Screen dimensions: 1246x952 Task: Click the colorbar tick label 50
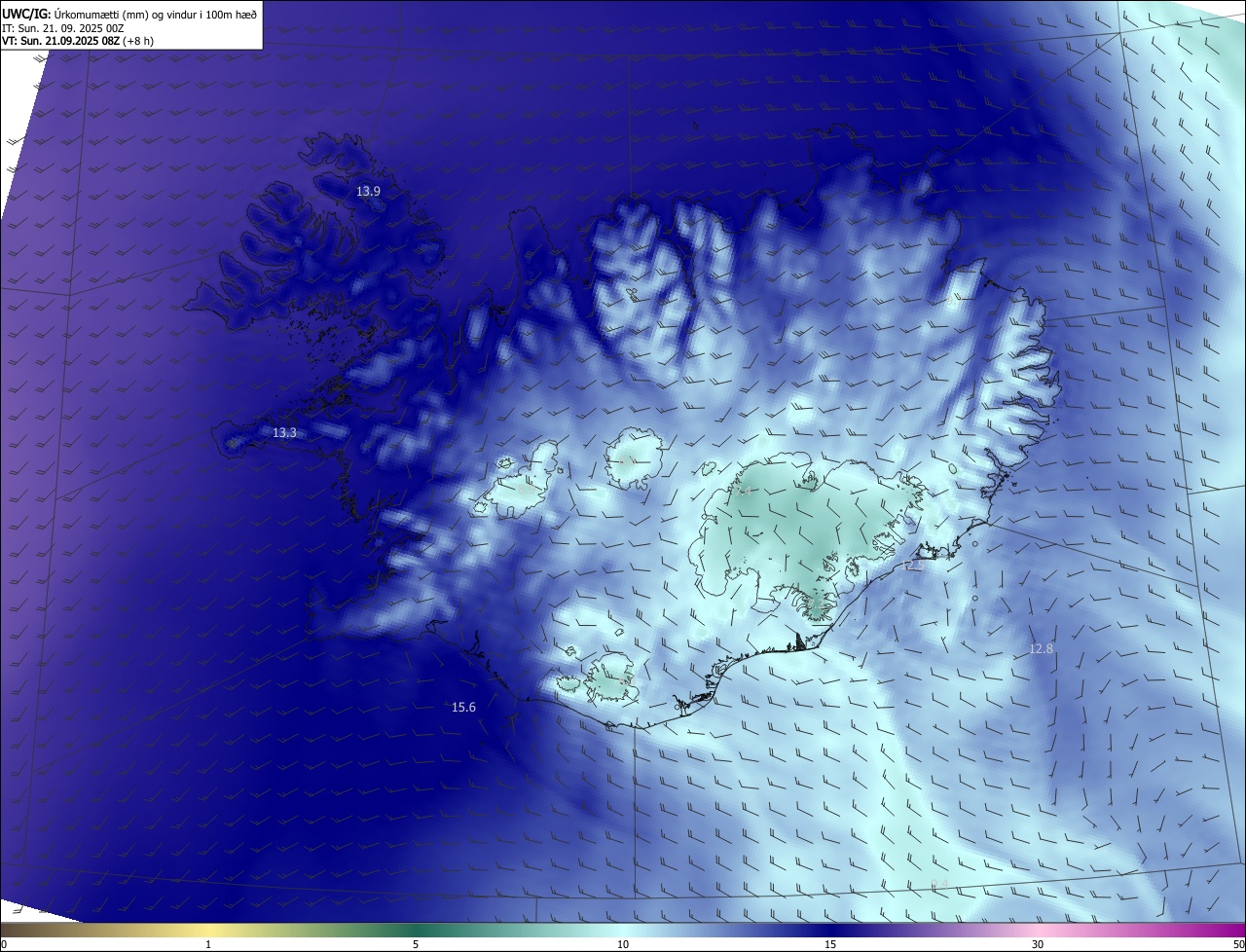click(1239, 944)
